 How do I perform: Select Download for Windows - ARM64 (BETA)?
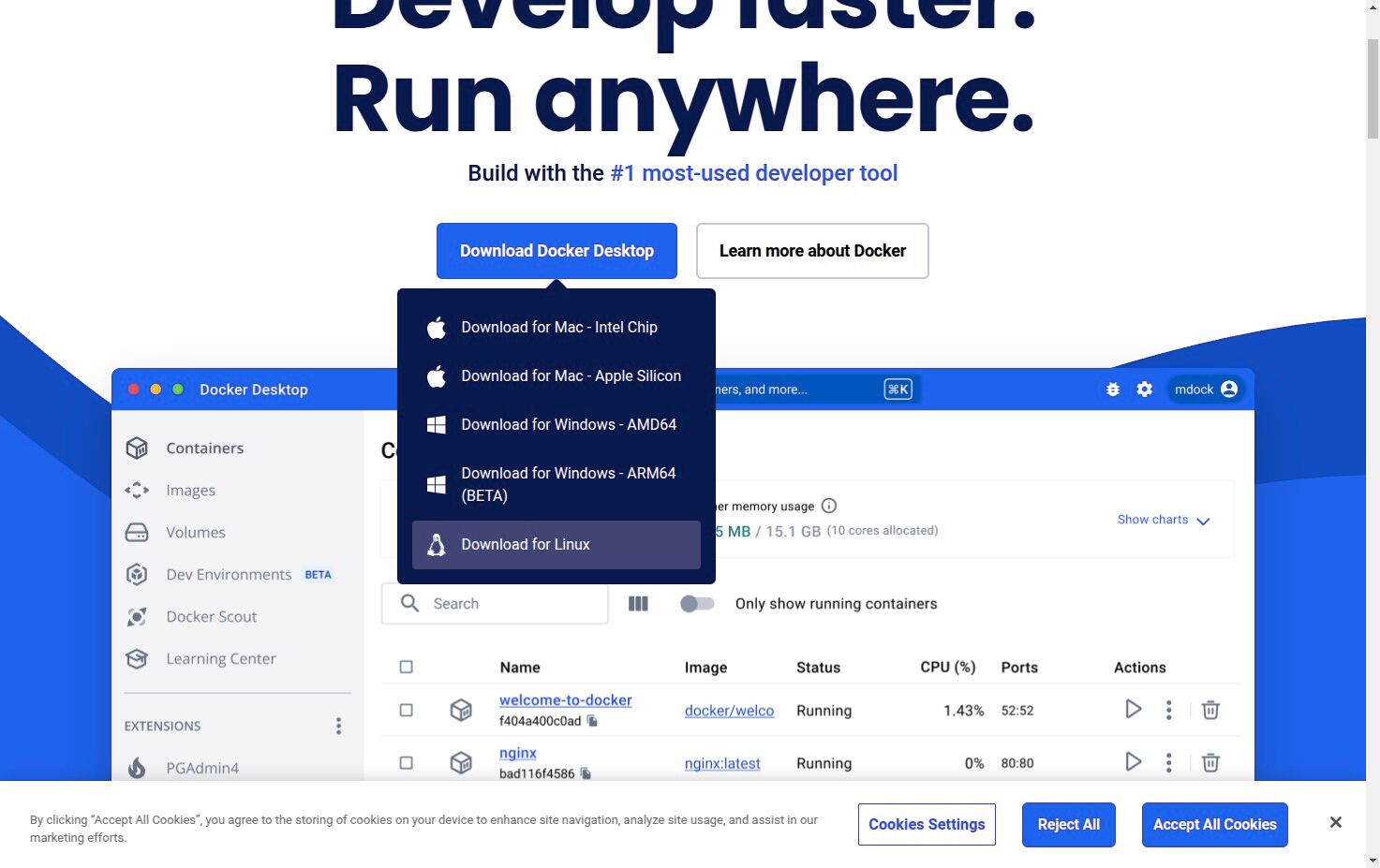556,484
